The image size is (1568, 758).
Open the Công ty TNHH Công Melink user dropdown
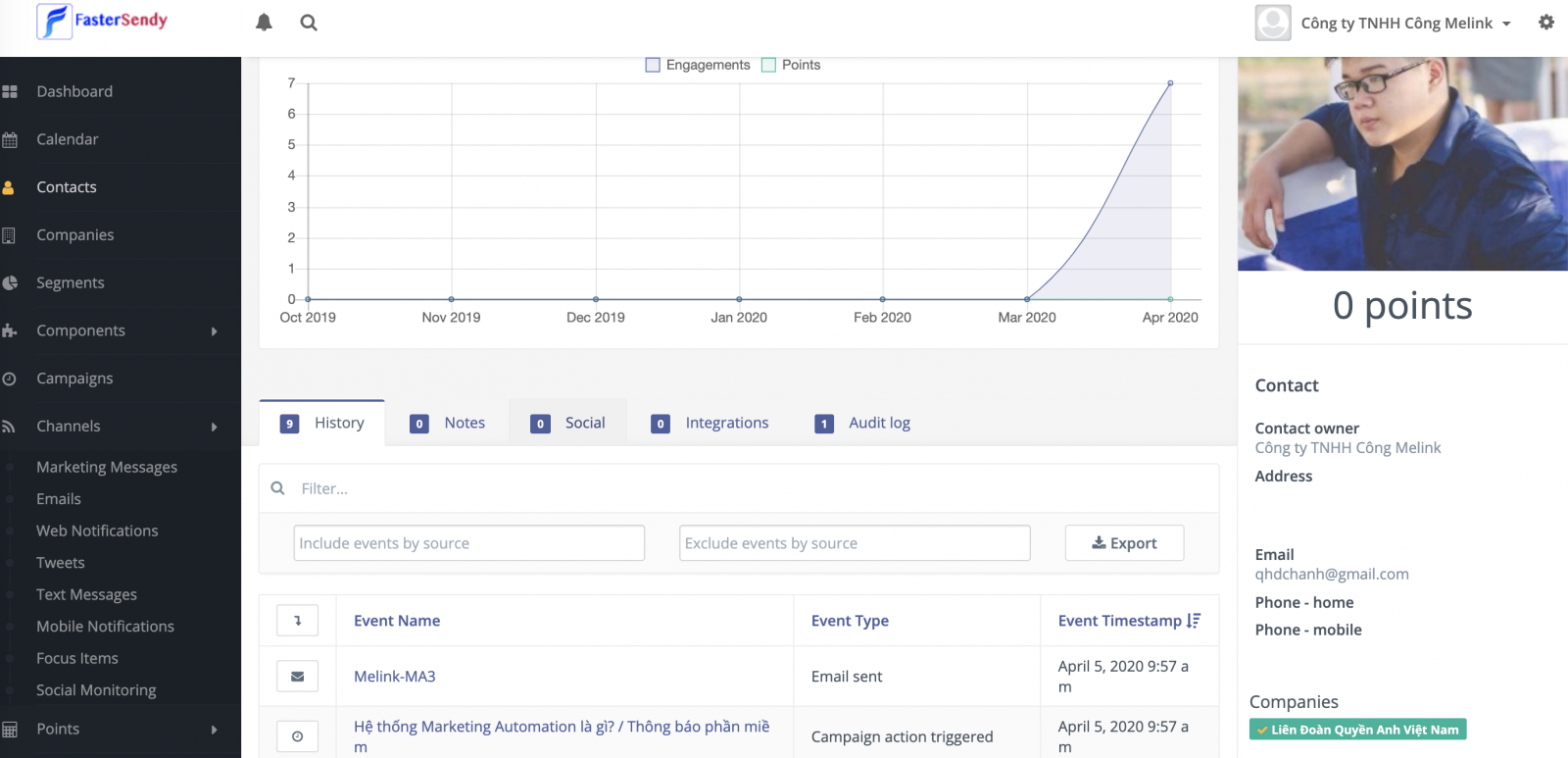coord(1404,23)
